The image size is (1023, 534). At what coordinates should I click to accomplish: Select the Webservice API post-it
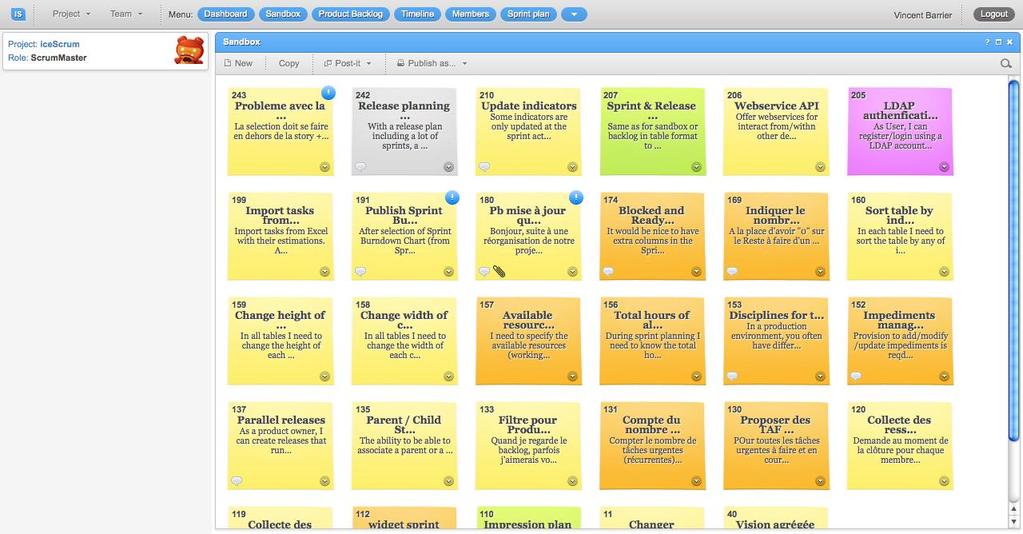[776, 132]
